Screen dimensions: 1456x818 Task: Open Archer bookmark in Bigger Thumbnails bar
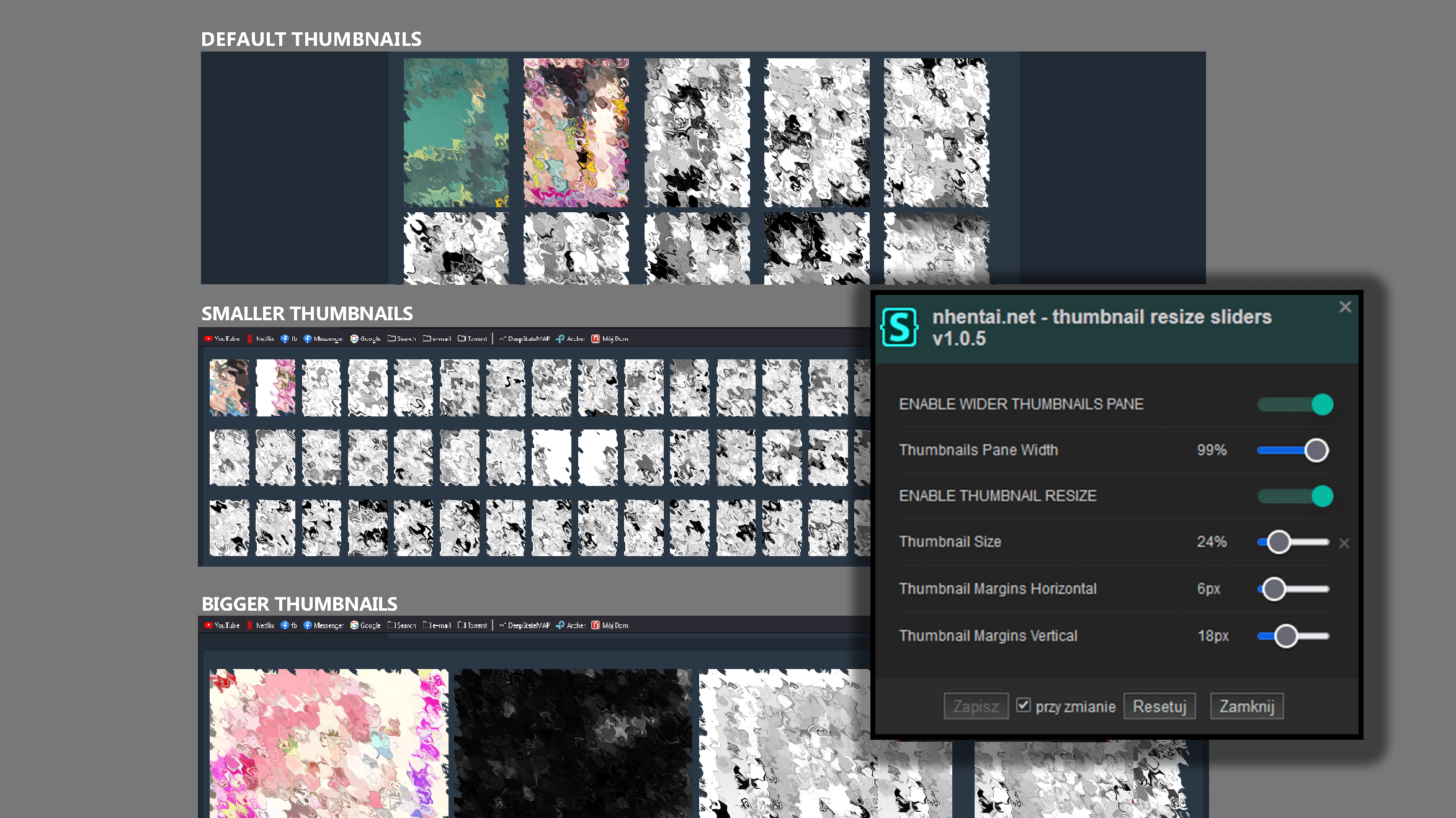click(571, 625)
